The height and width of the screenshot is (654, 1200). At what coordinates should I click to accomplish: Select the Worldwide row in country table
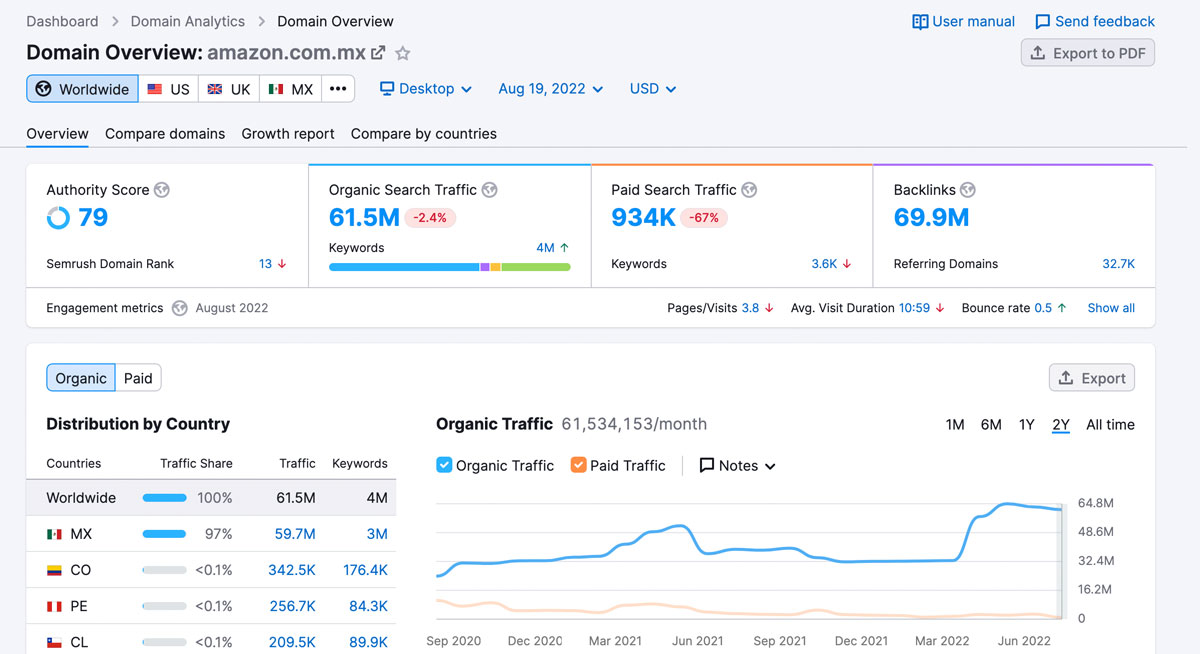[211, 498]
